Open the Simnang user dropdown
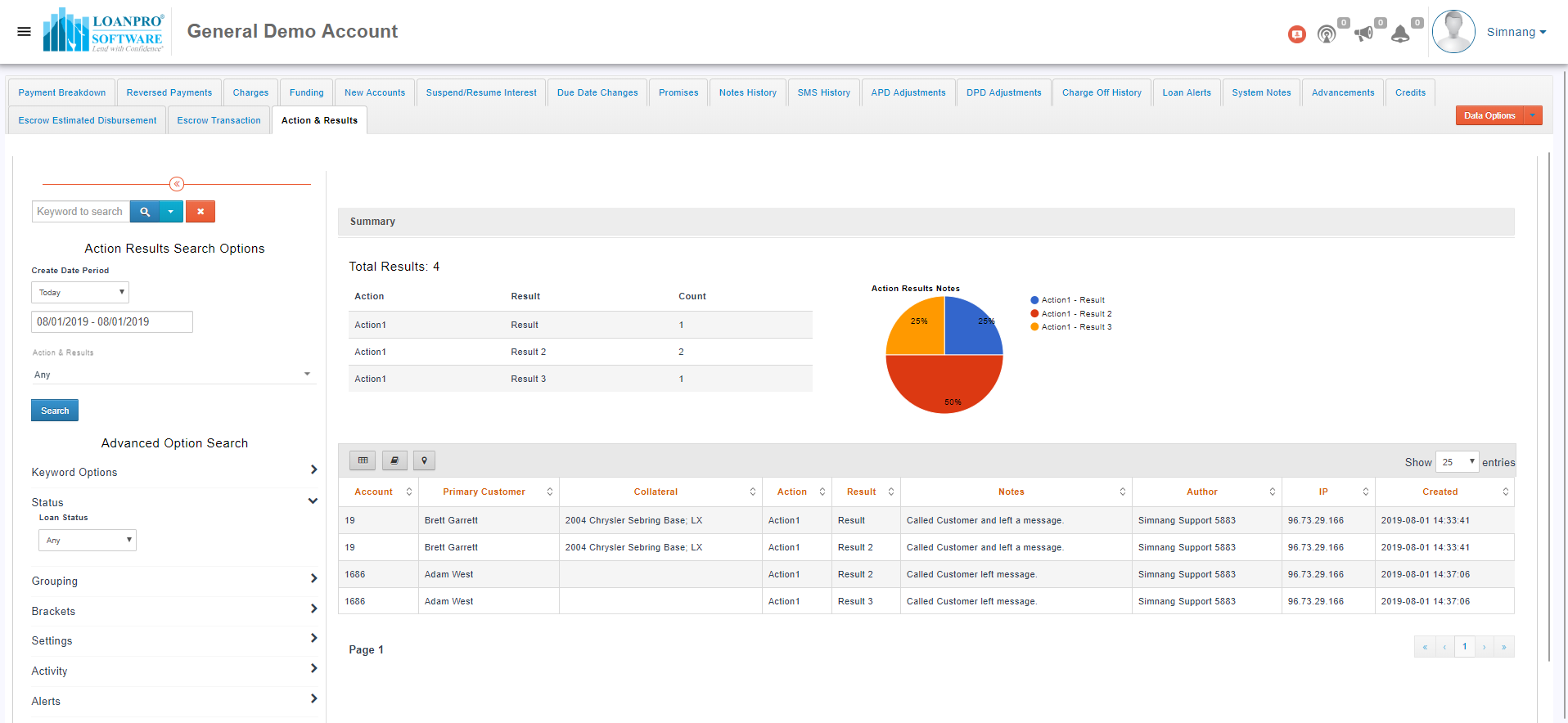This screenshot has height=723, width=1568. [x=1516, y=32]
